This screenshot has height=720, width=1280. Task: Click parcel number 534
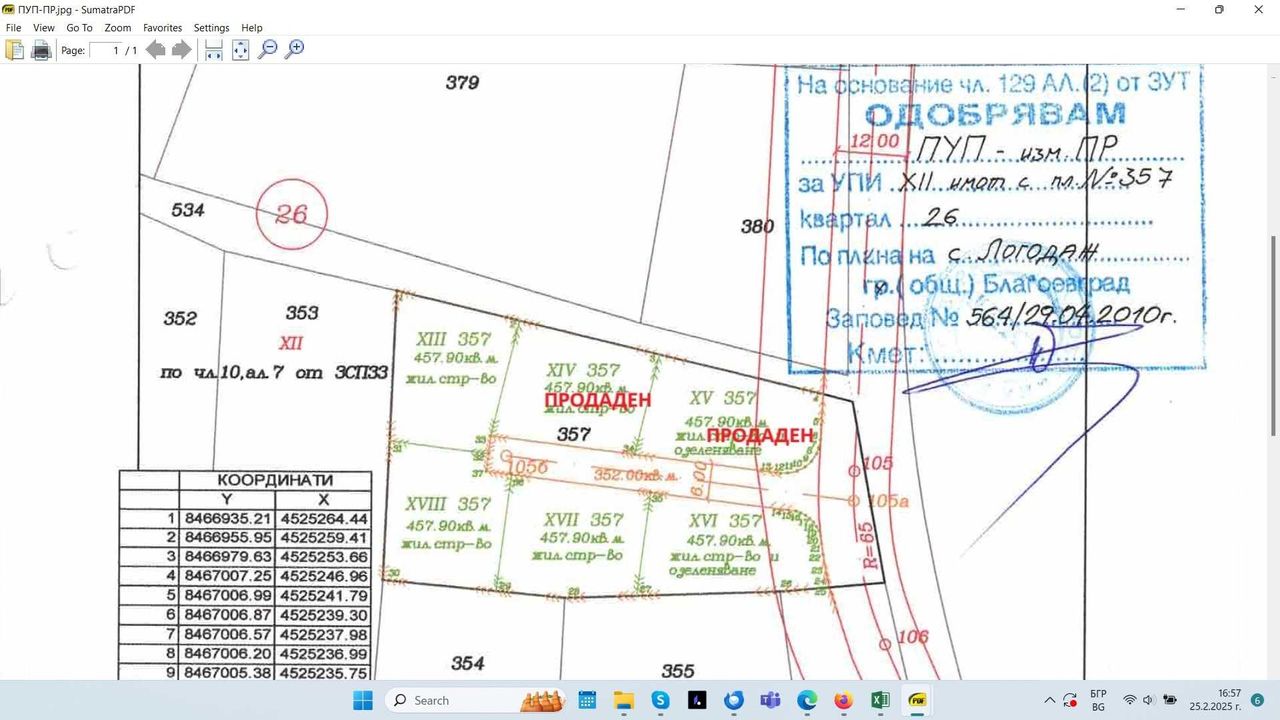click(x=188, y=210)
